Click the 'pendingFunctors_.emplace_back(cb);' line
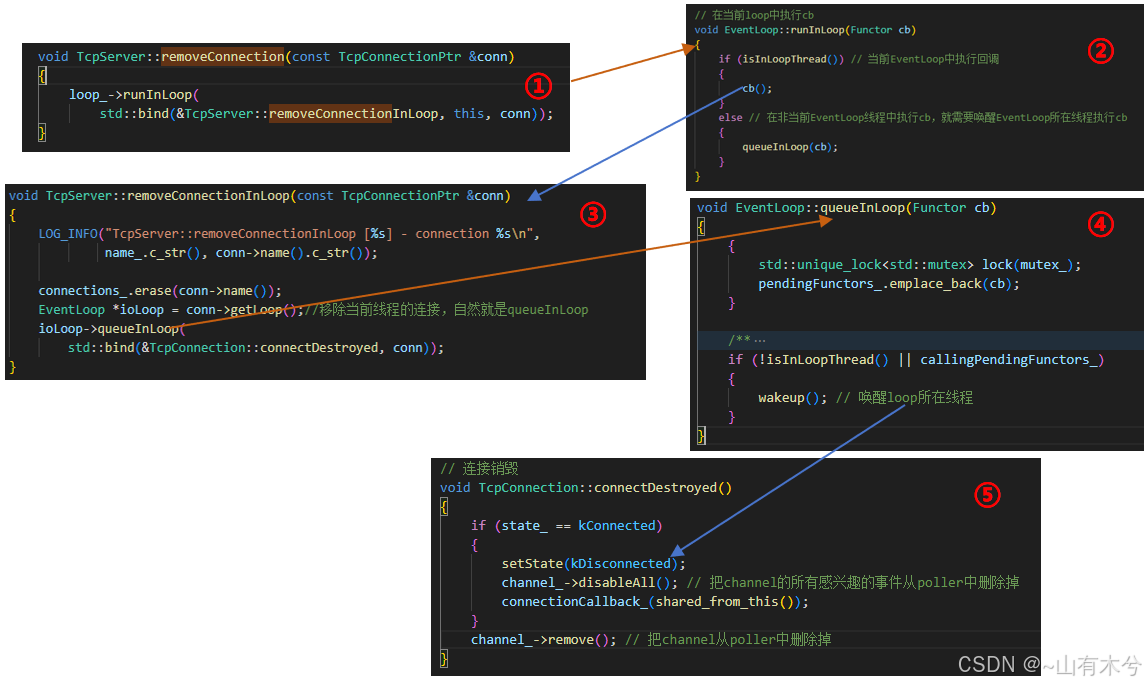Image resolution: width=1146 pixels, height=685 pixels. (889, 284)
